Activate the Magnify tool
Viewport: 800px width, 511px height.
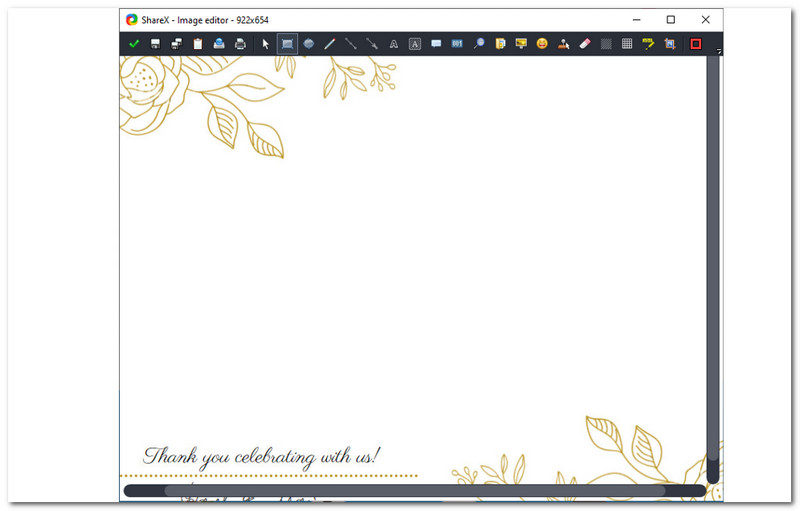click(x=479, y=44)
